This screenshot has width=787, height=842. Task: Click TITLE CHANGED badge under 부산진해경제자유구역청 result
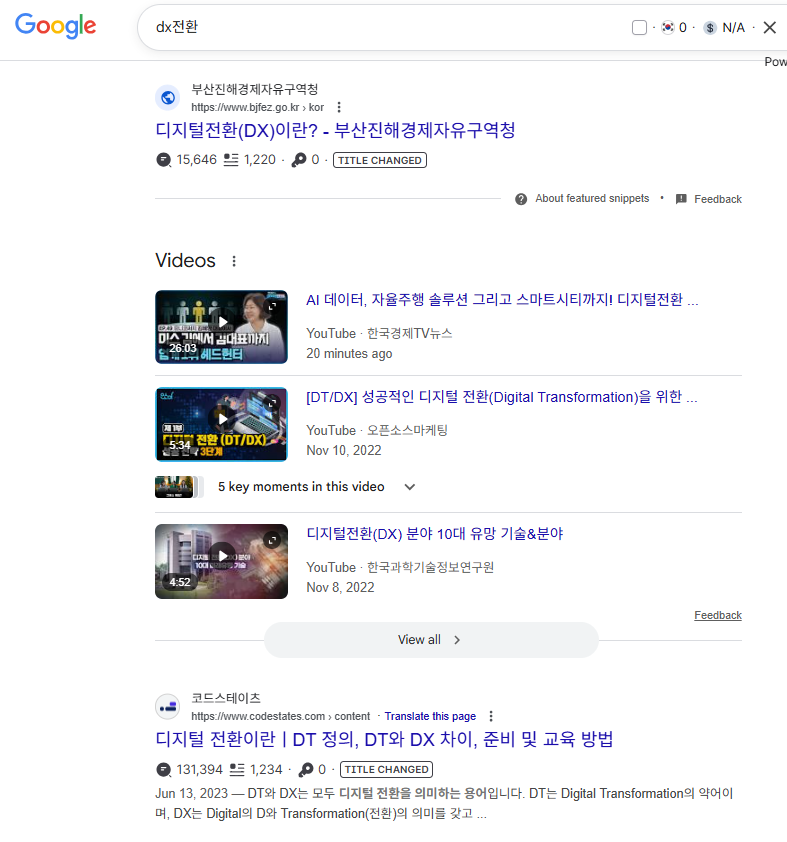[x=379, y=160]
